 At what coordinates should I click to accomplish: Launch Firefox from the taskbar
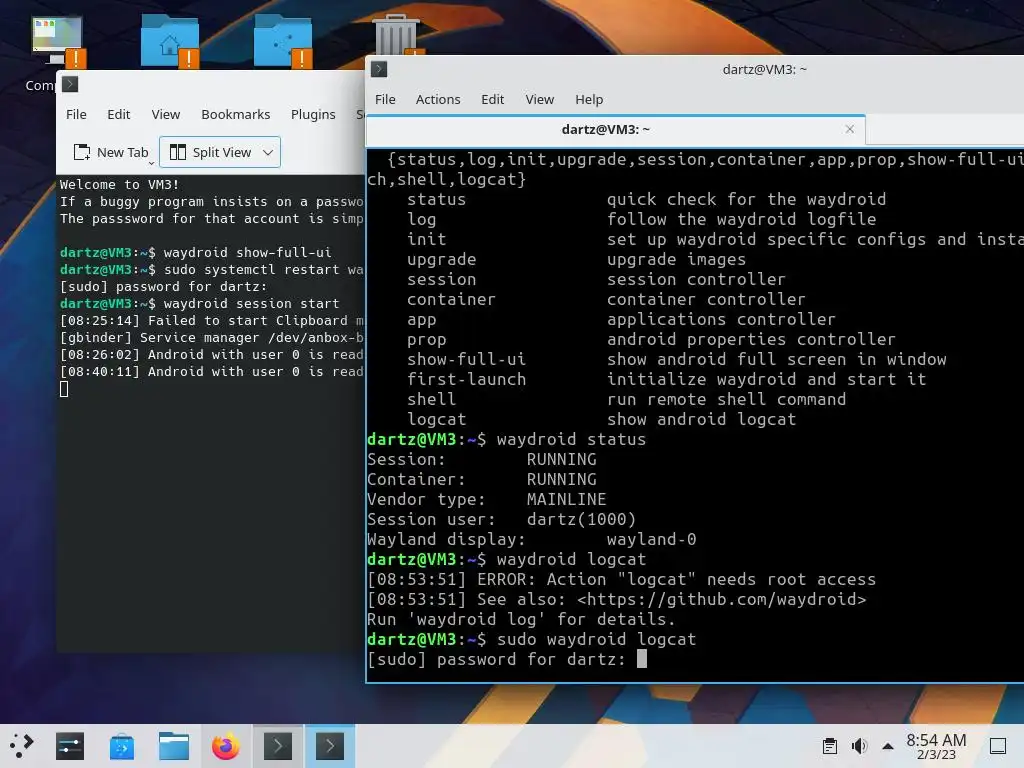click(x=226, y=746)
